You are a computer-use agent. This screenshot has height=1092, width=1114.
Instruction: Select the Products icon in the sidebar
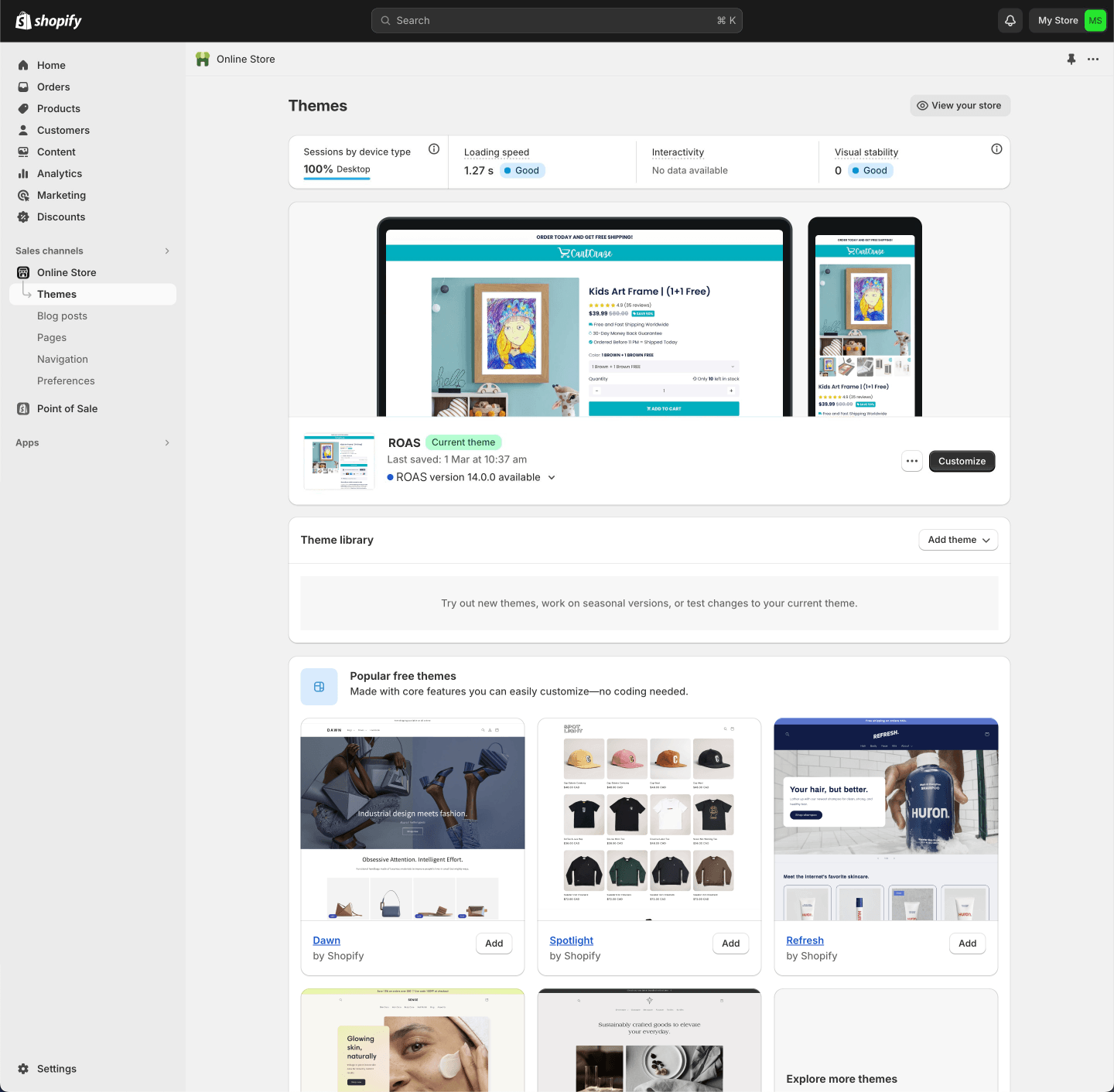pyautogui.click(x=23, y=108)
